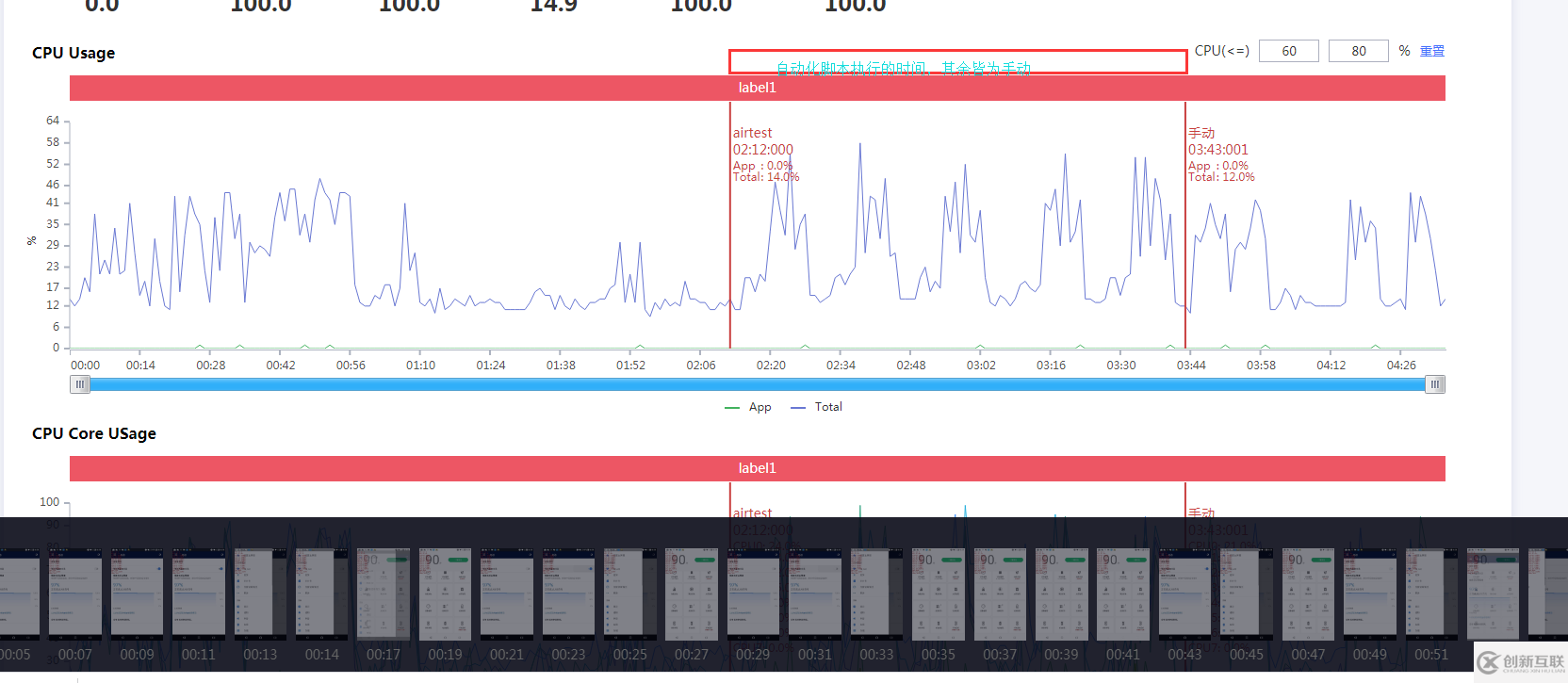Select the label1 bar above CPU Core USage chart
Screen dimensions: 1568x683
pyautogui.click(x=758, y=468)
